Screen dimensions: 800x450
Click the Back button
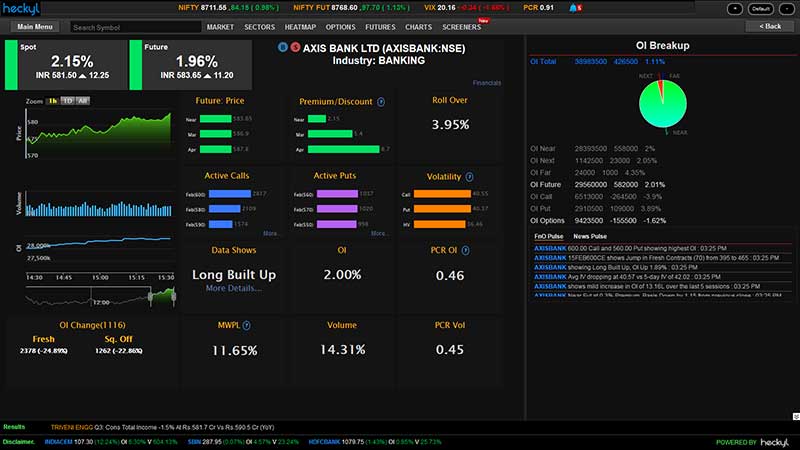pos(769,27)
